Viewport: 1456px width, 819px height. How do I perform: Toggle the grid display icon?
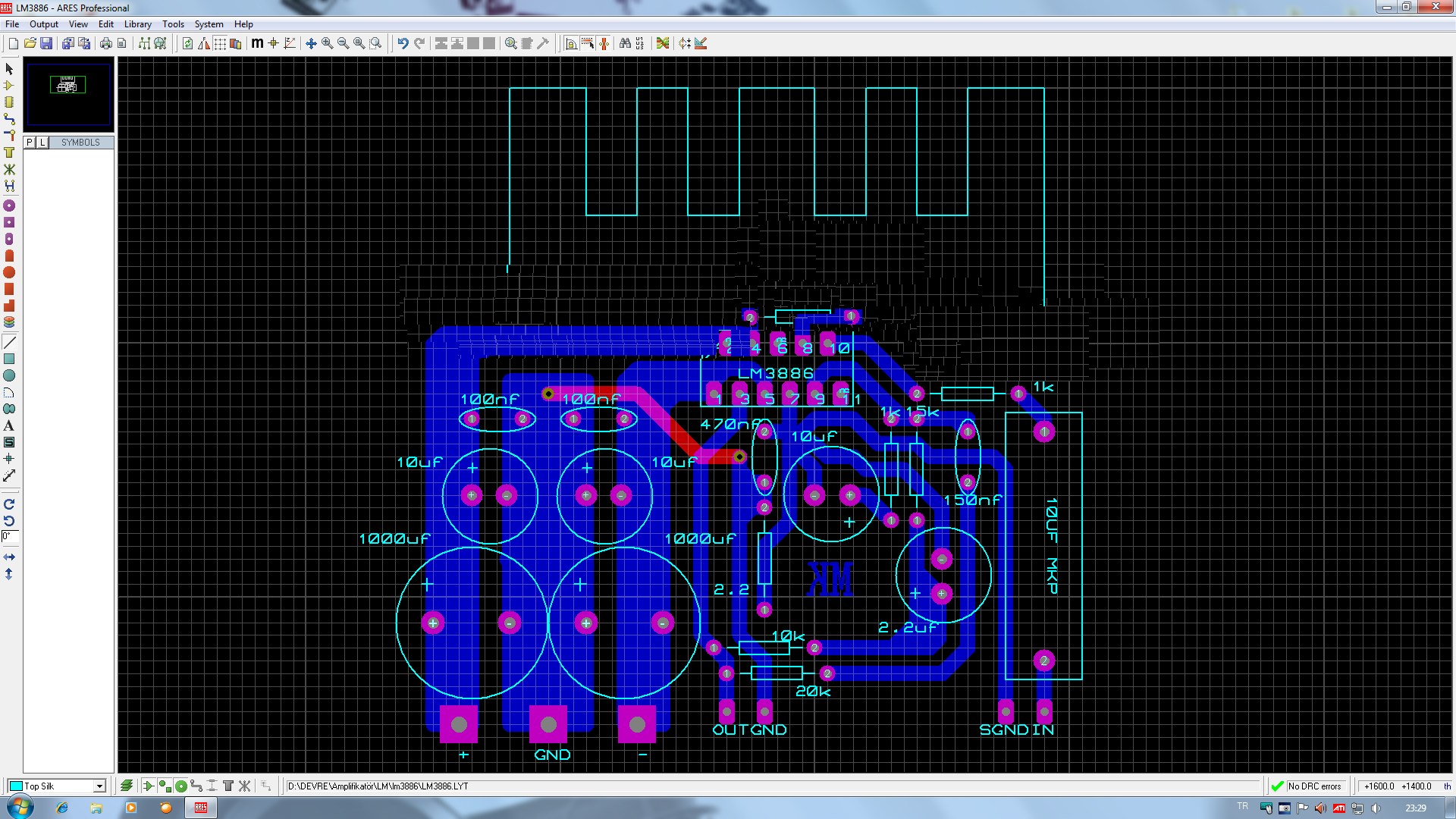220,43
